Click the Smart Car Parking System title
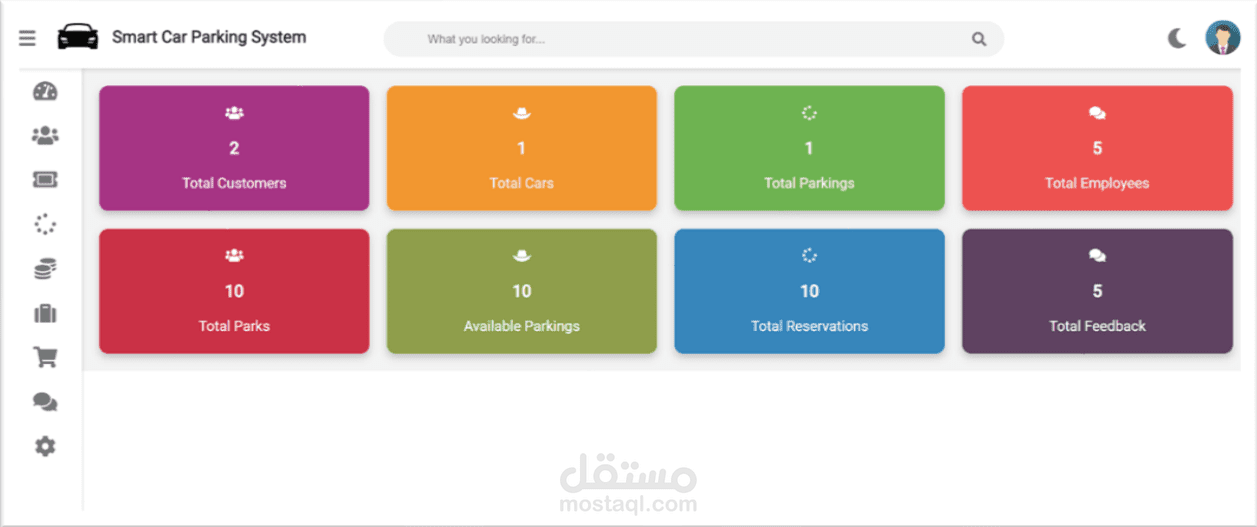 tap(209, 37)
